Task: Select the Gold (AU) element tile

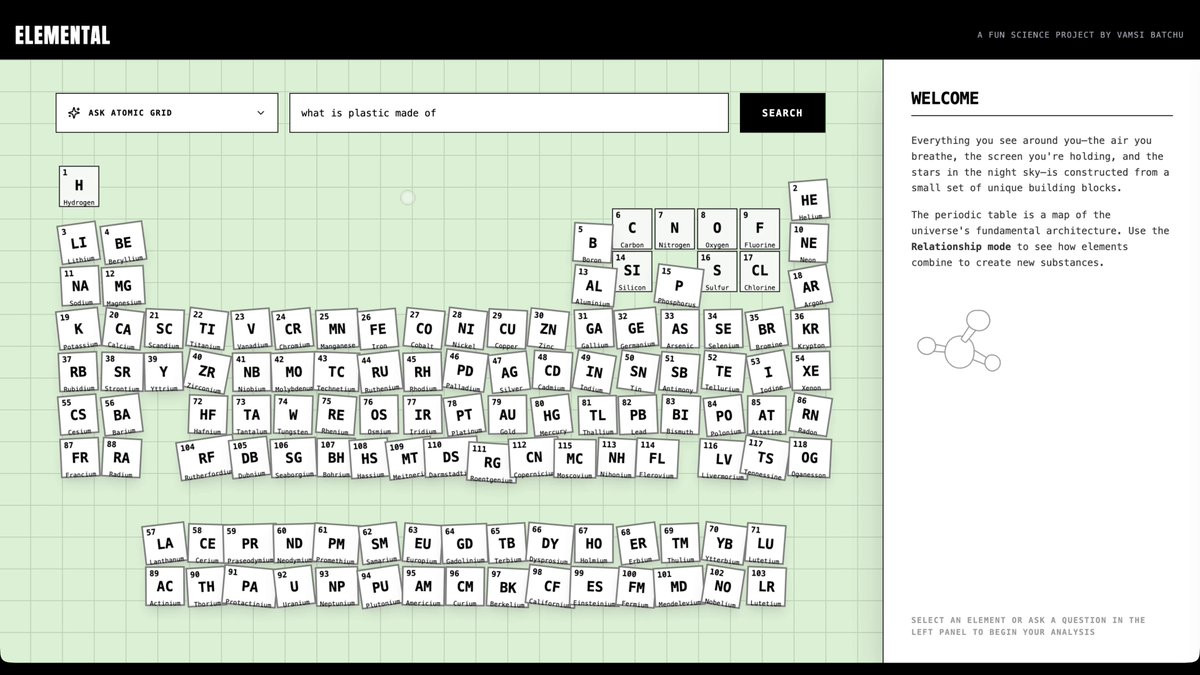Action: (508, 415)
